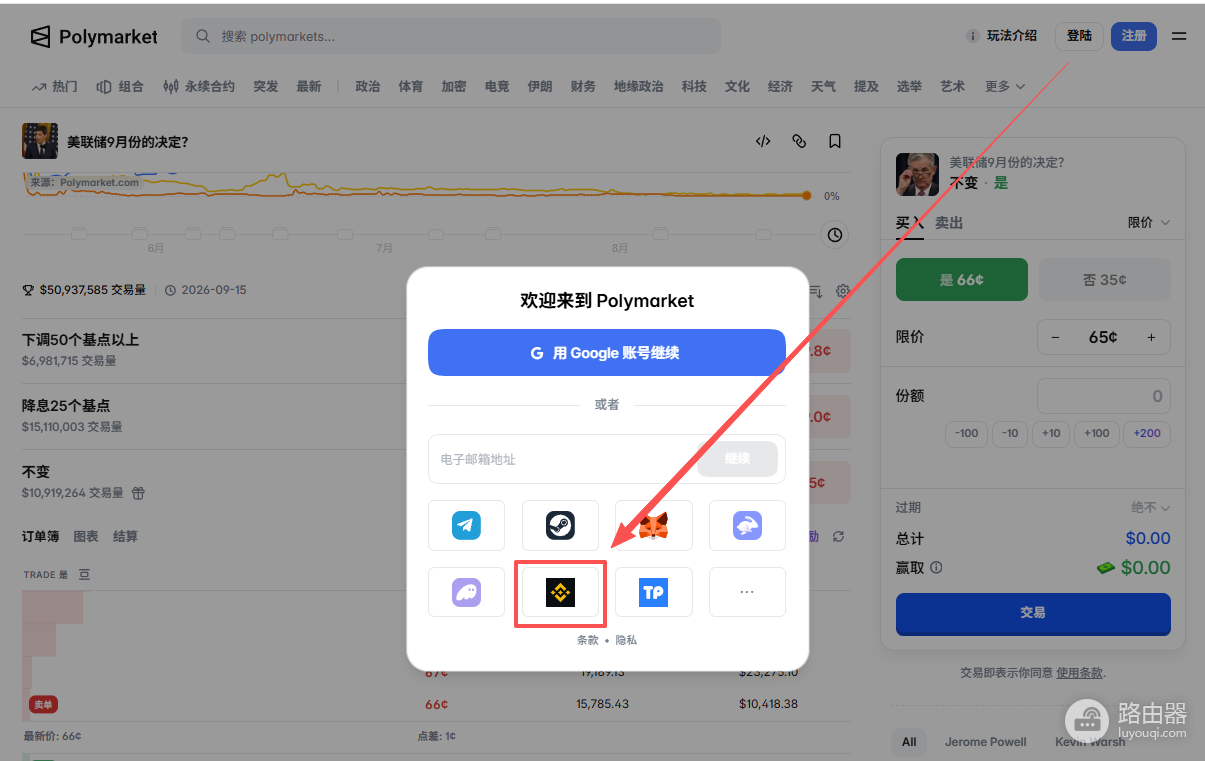
Task: Decrease limit price with minus button
Action: point(1056,337)
